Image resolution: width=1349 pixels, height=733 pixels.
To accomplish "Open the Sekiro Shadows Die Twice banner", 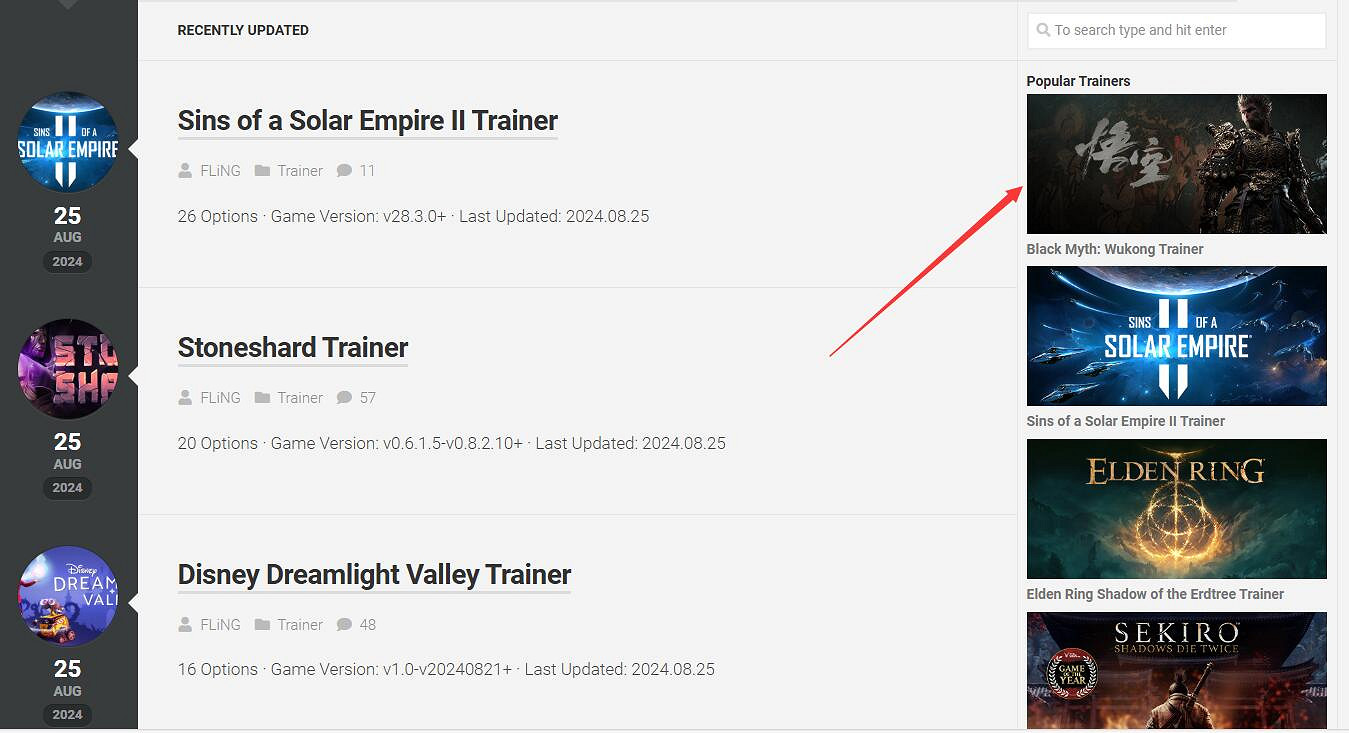I will pos(1177,671).
